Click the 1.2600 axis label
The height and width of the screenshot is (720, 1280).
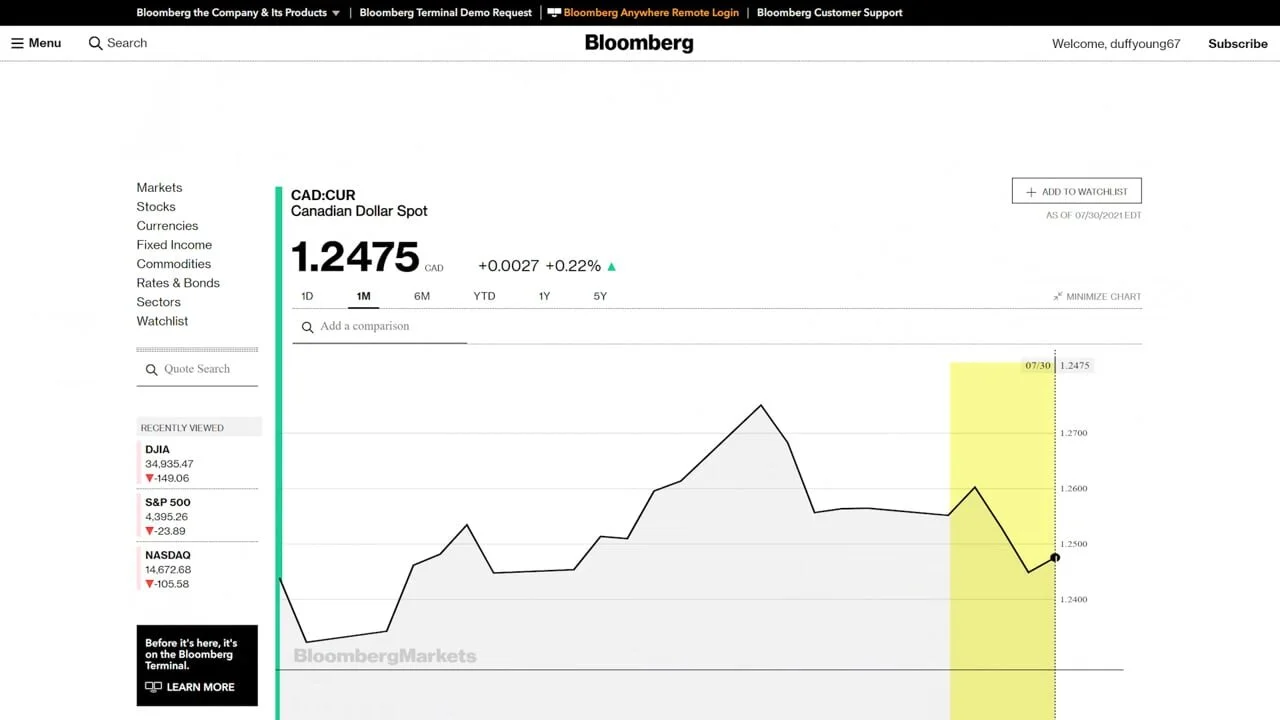(x=1074, y=489)
